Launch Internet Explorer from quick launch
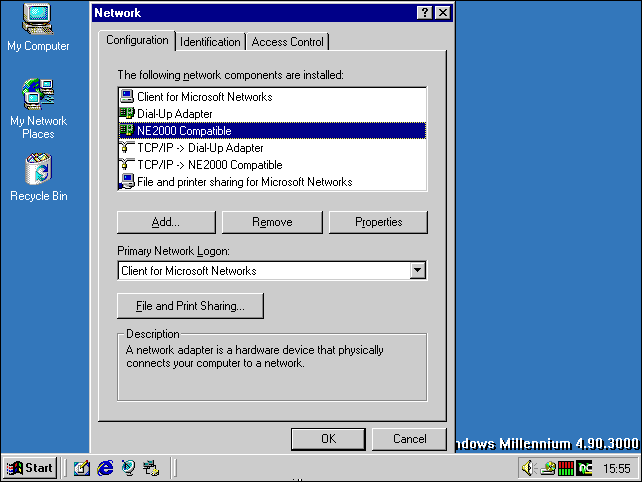 coord(105,468)
